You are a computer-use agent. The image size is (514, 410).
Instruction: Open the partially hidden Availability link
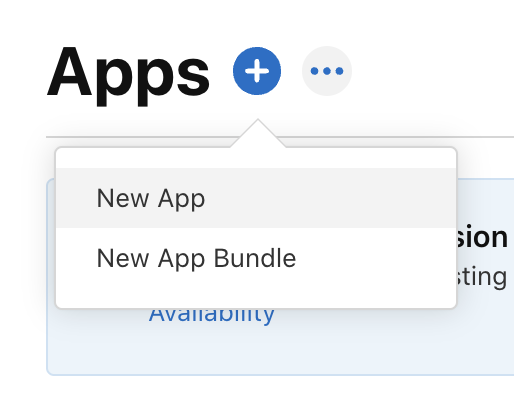212,315
